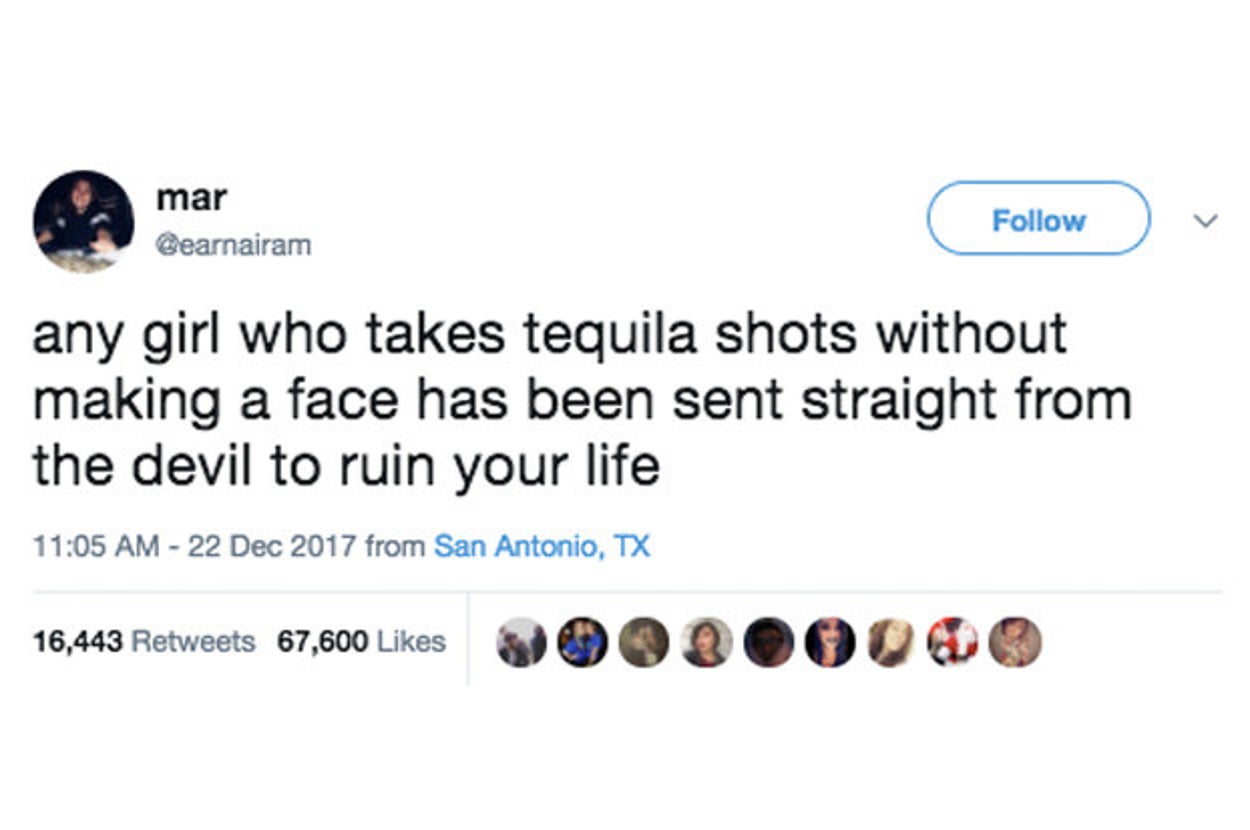Screen dimensions: 1250x830
Task: View the 67,600 Likes list
Action: (x=361, y=641)
